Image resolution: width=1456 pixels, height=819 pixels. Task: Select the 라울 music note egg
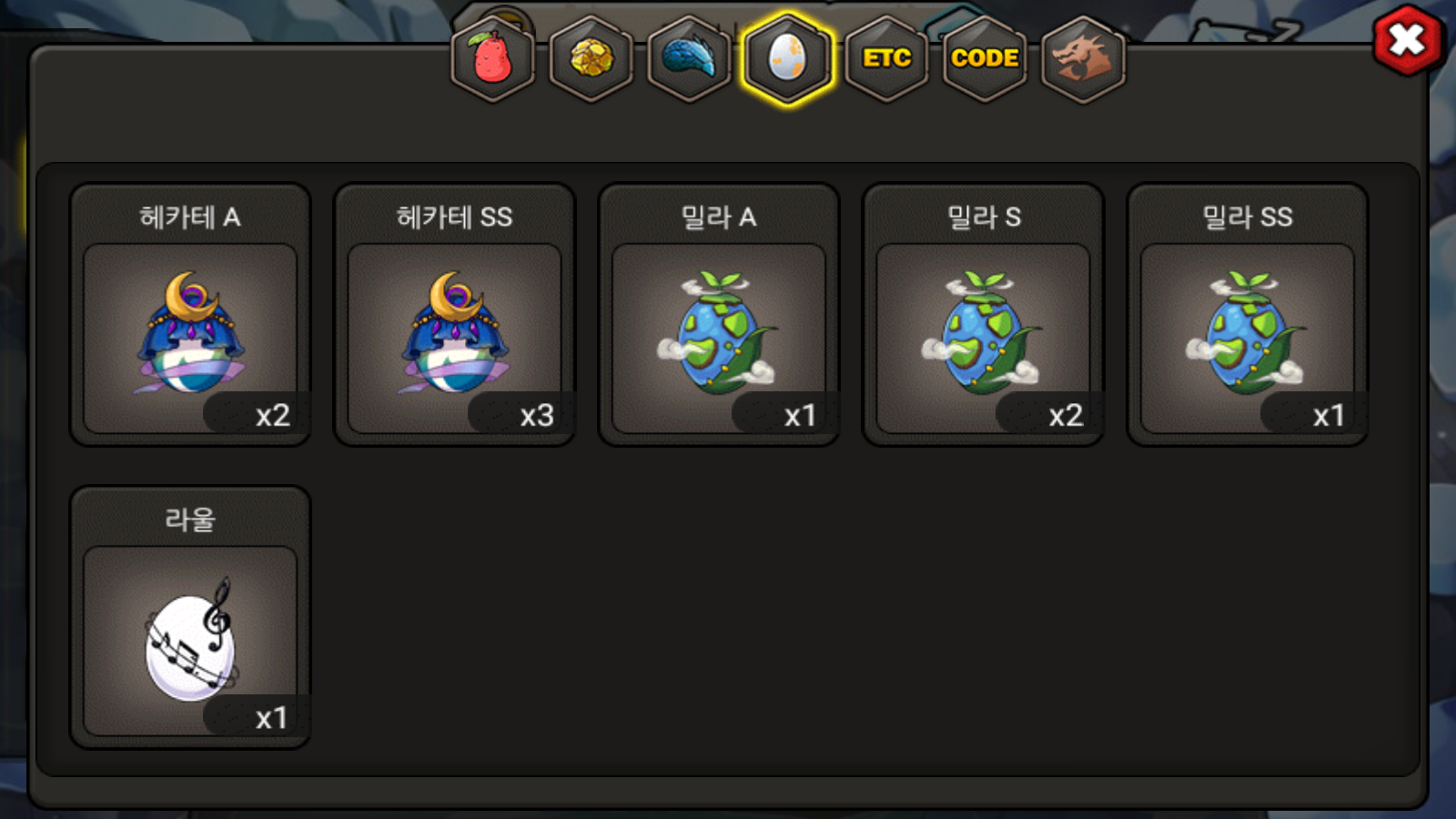click(190, 617)
